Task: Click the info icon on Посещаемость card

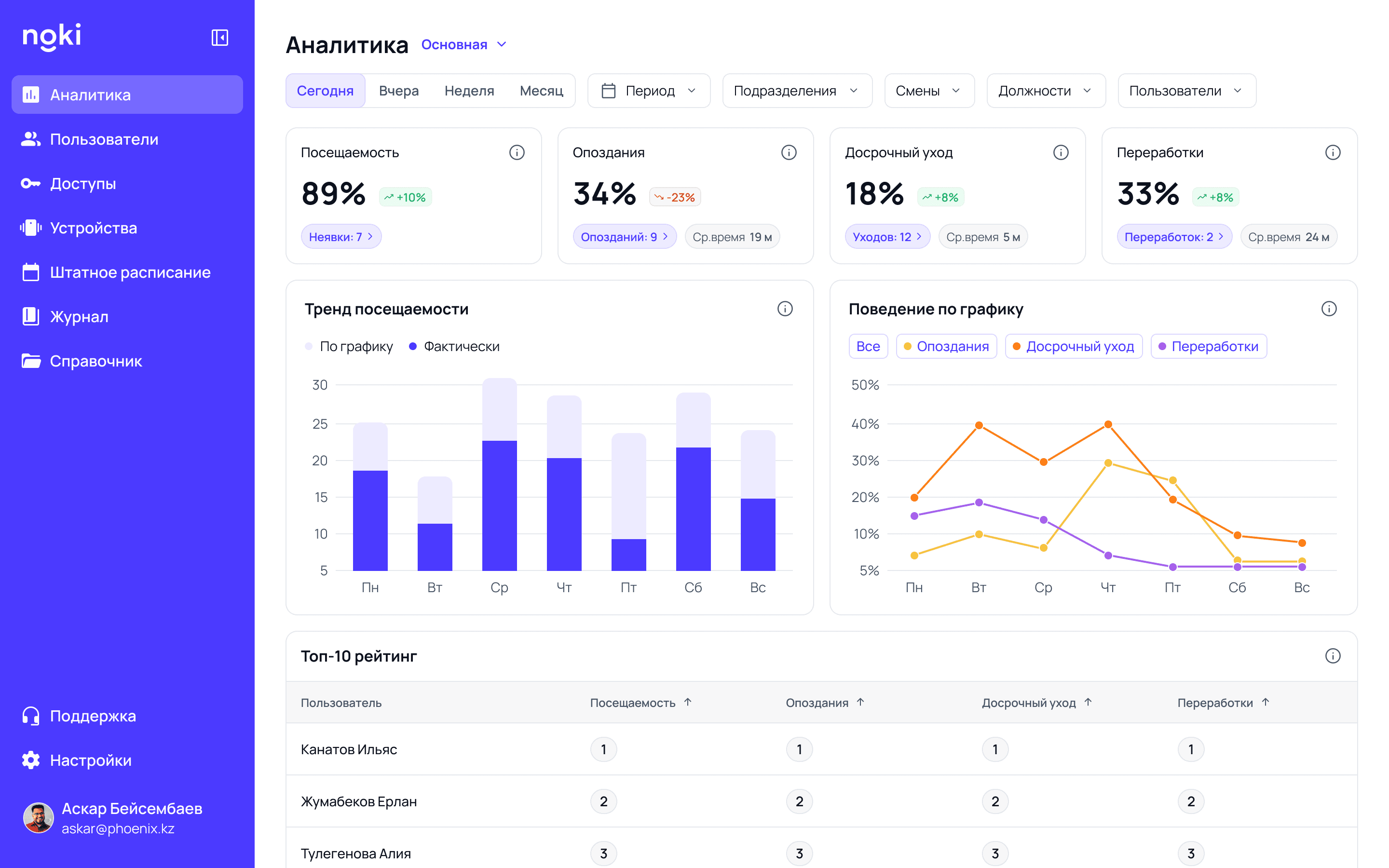Action: pyautogui.click(x=517, y=152)
